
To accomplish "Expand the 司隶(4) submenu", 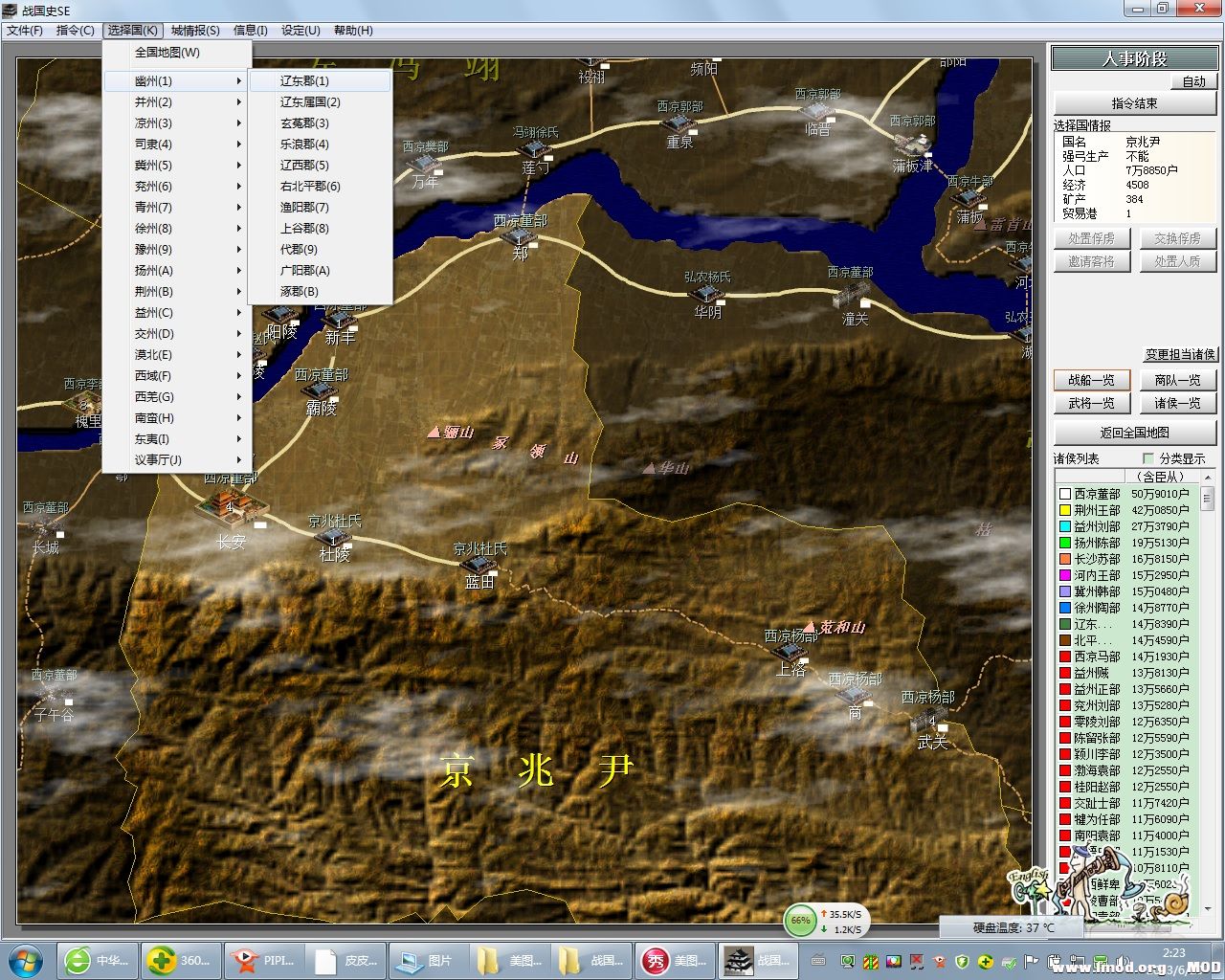I will tap(177, 145).
